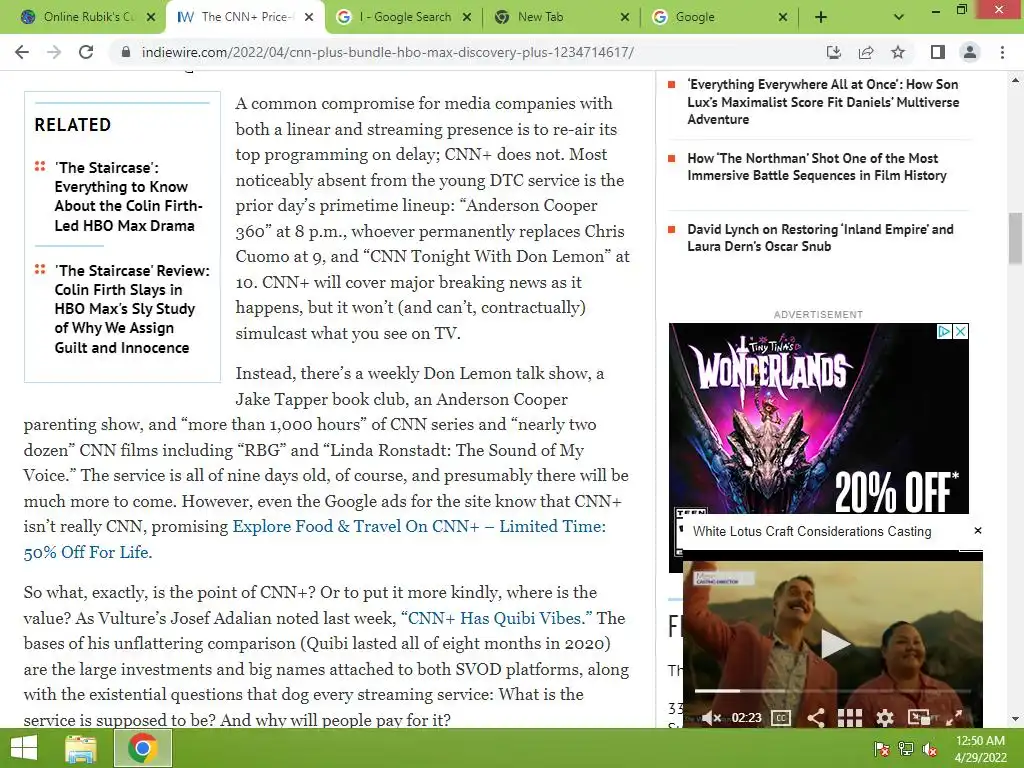Image resolution: width=1024 pixels, height=768 pixels.
Task: Open the Chrome profile menu
Action: [970, 52]
